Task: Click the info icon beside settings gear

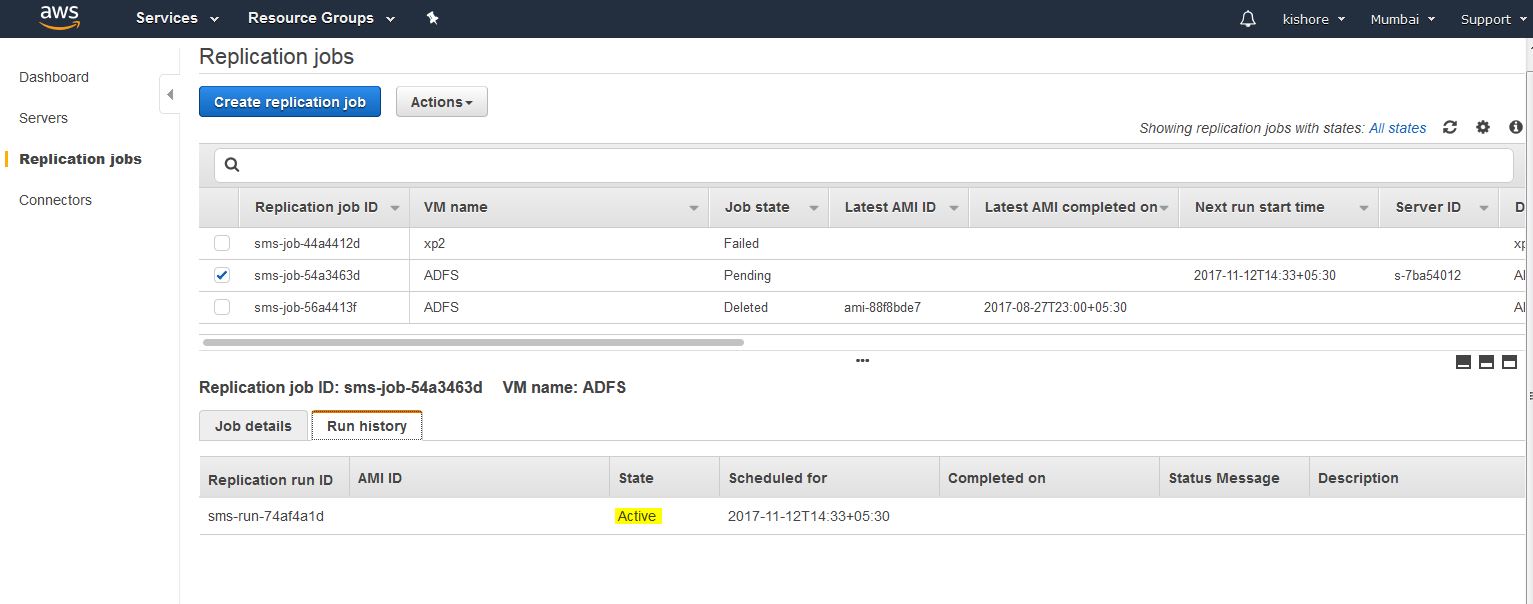Action: (x=1516, y=127)
